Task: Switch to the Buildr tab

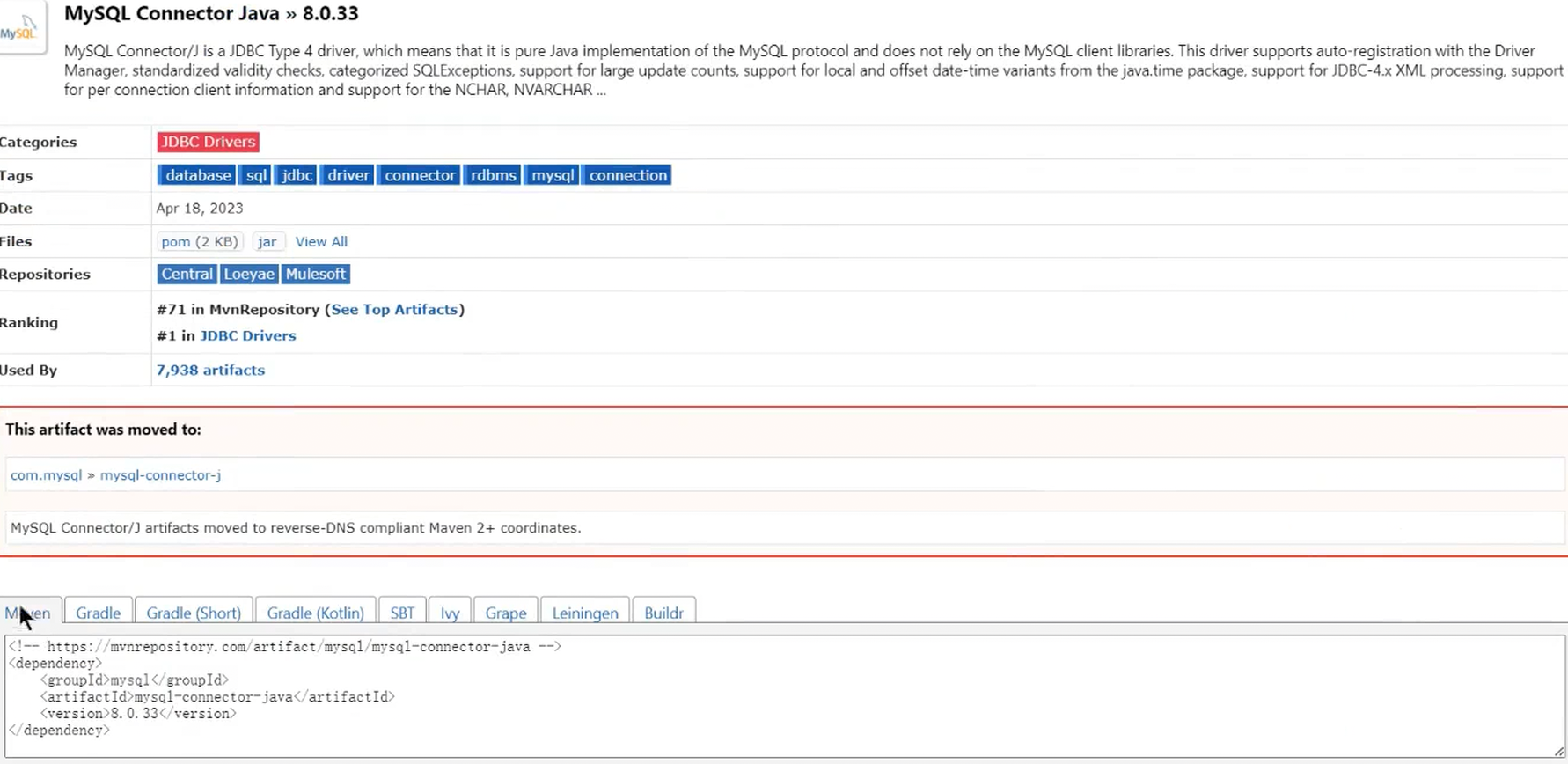Action: point(663,613)
